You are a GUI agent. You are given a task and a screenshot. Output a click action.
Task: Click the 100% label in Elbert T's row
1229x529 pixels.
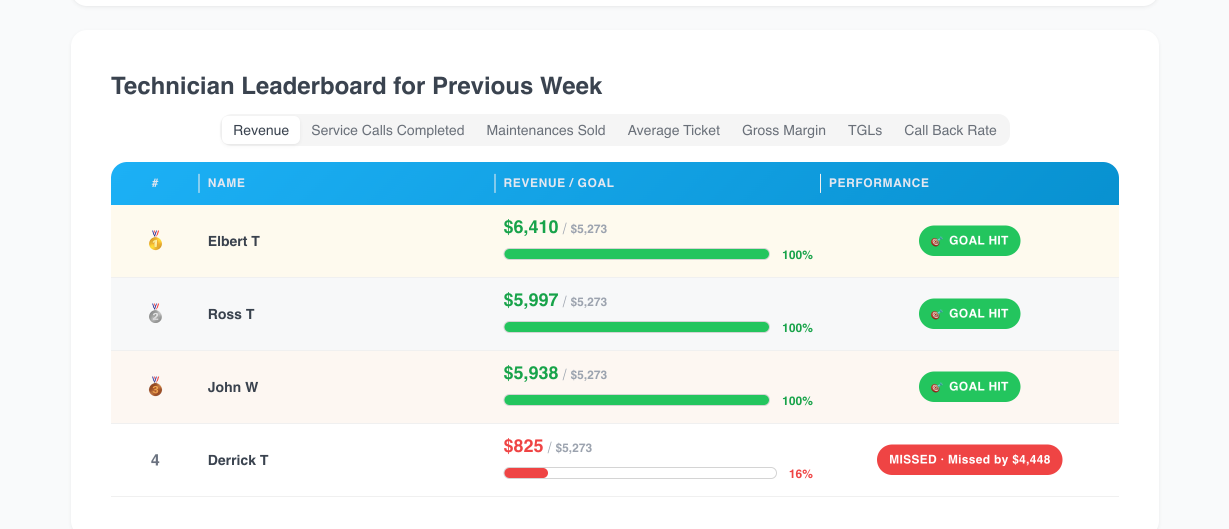[x=797, y=255]
